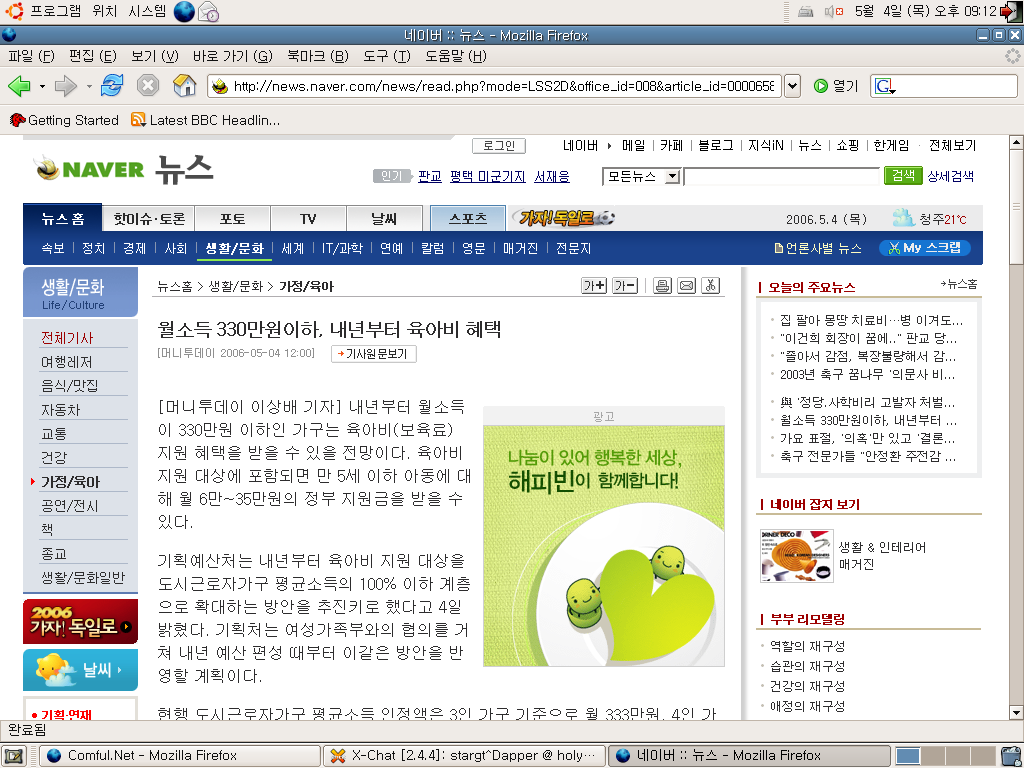Click the page scrollbar down arrow
This screenshot has height=768, width=1024.
coord(1016,712)
